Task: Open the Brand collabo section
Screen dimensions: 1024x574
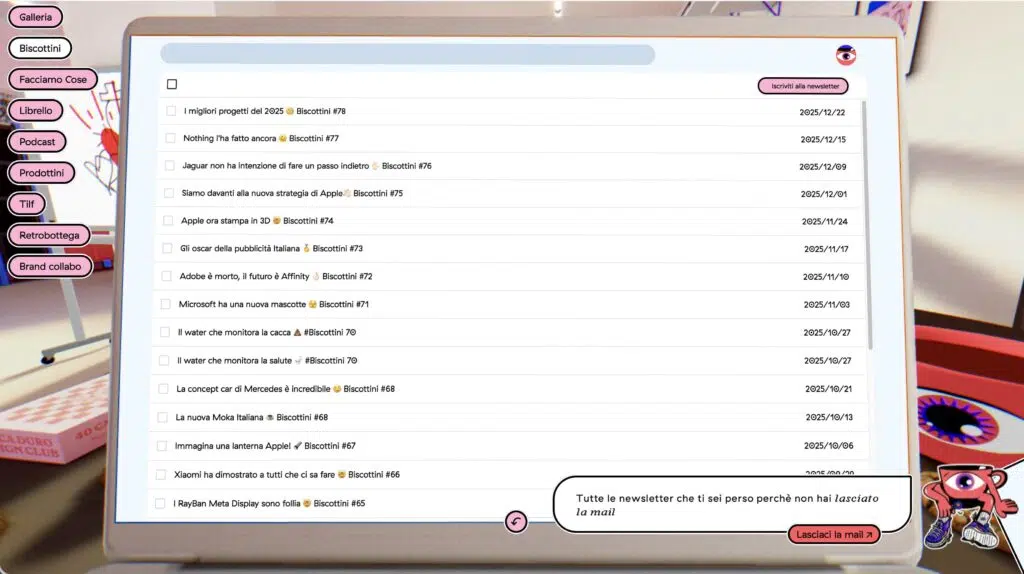Action: tap(50, 266)
